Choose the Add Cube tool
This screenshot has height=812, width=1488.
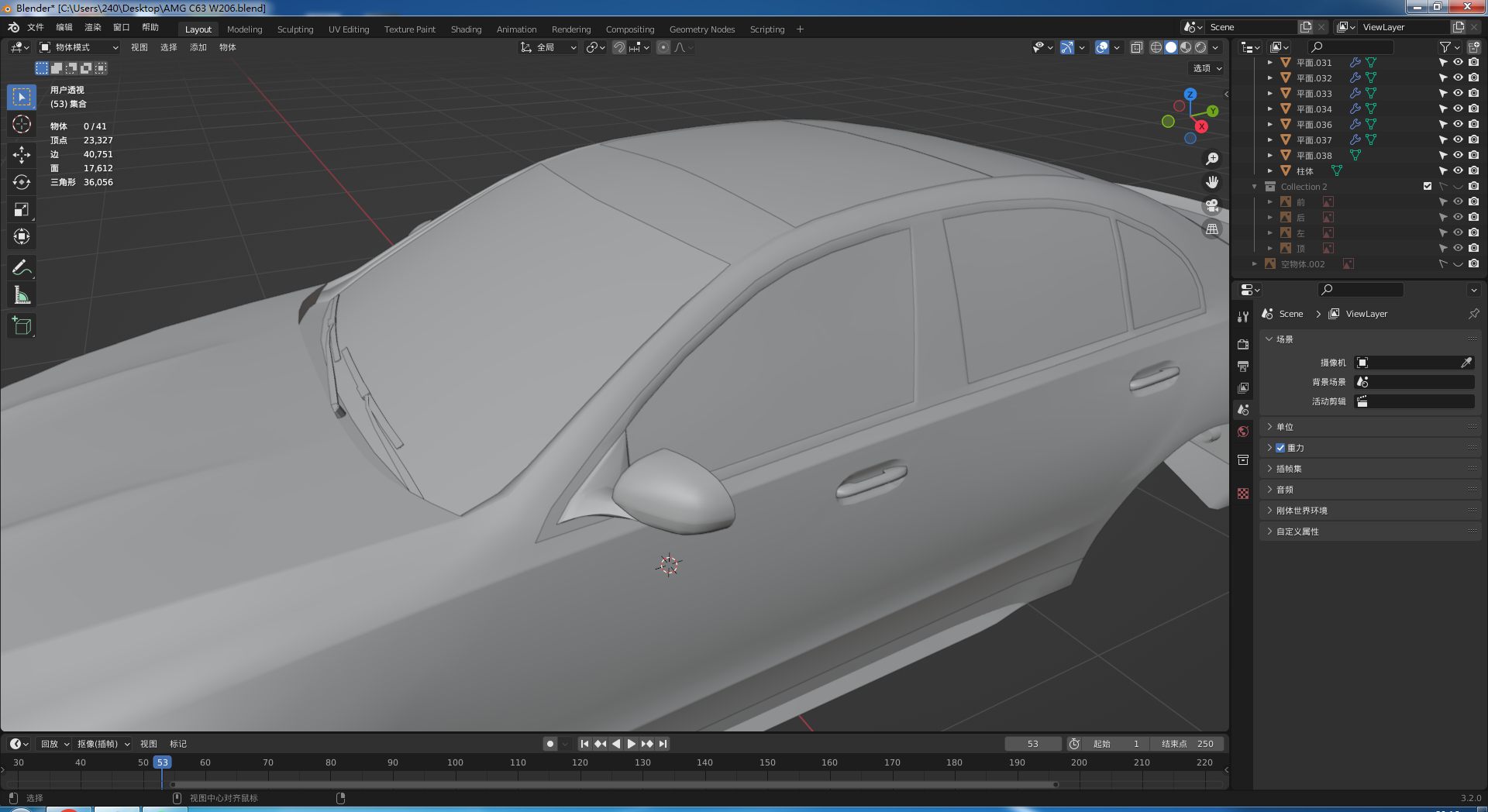(x=22, y=326)
